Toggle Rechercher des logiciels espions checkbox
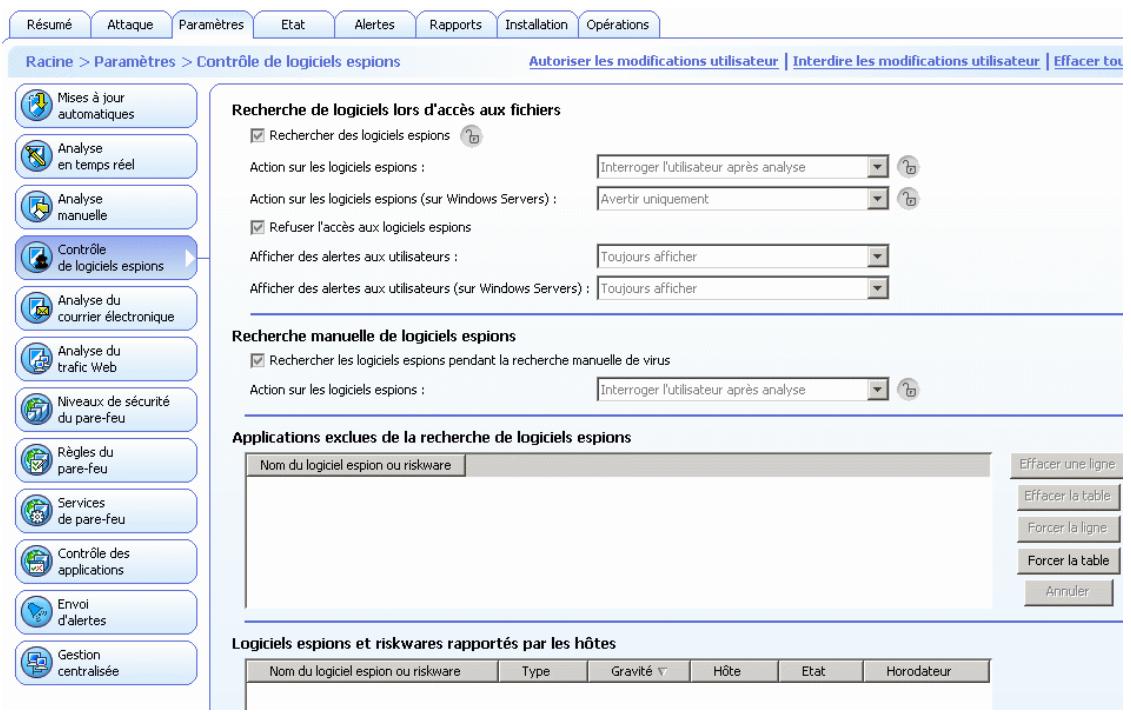Image resolution: width=1131 pixels, height=712 pixels. [x=258, y=135]
